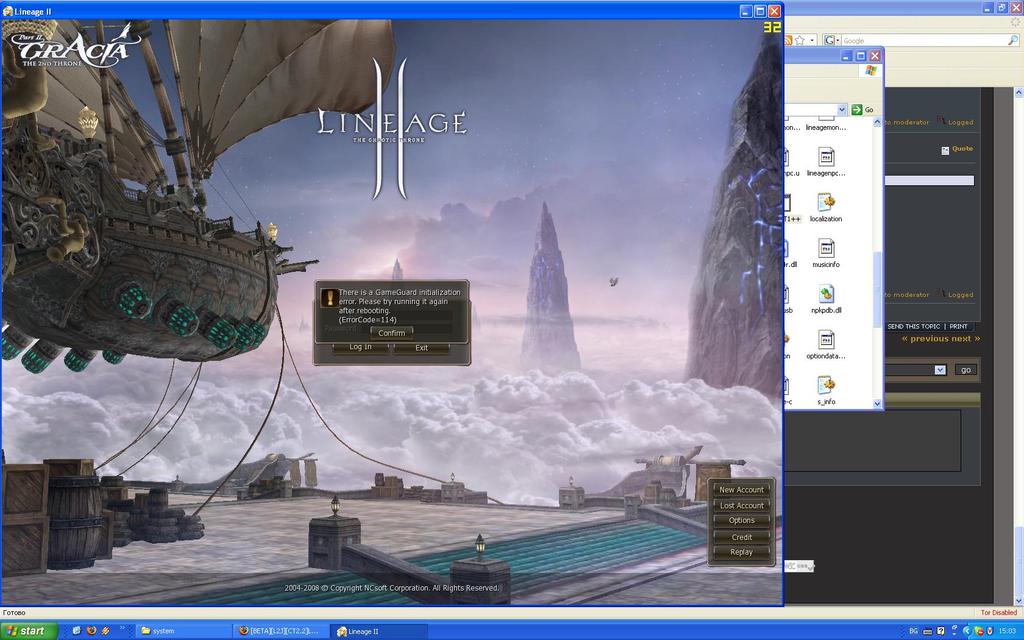Open the New Account option
The image size is (1024, 640).
[741, 490]
